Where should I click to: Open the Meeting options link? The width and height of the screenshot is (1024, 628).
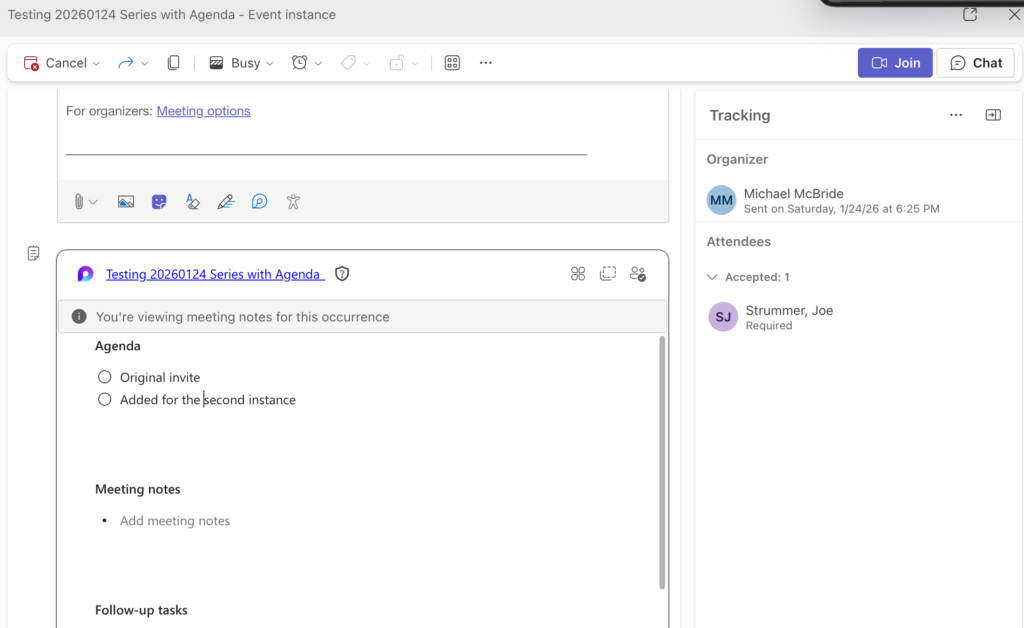203,111
